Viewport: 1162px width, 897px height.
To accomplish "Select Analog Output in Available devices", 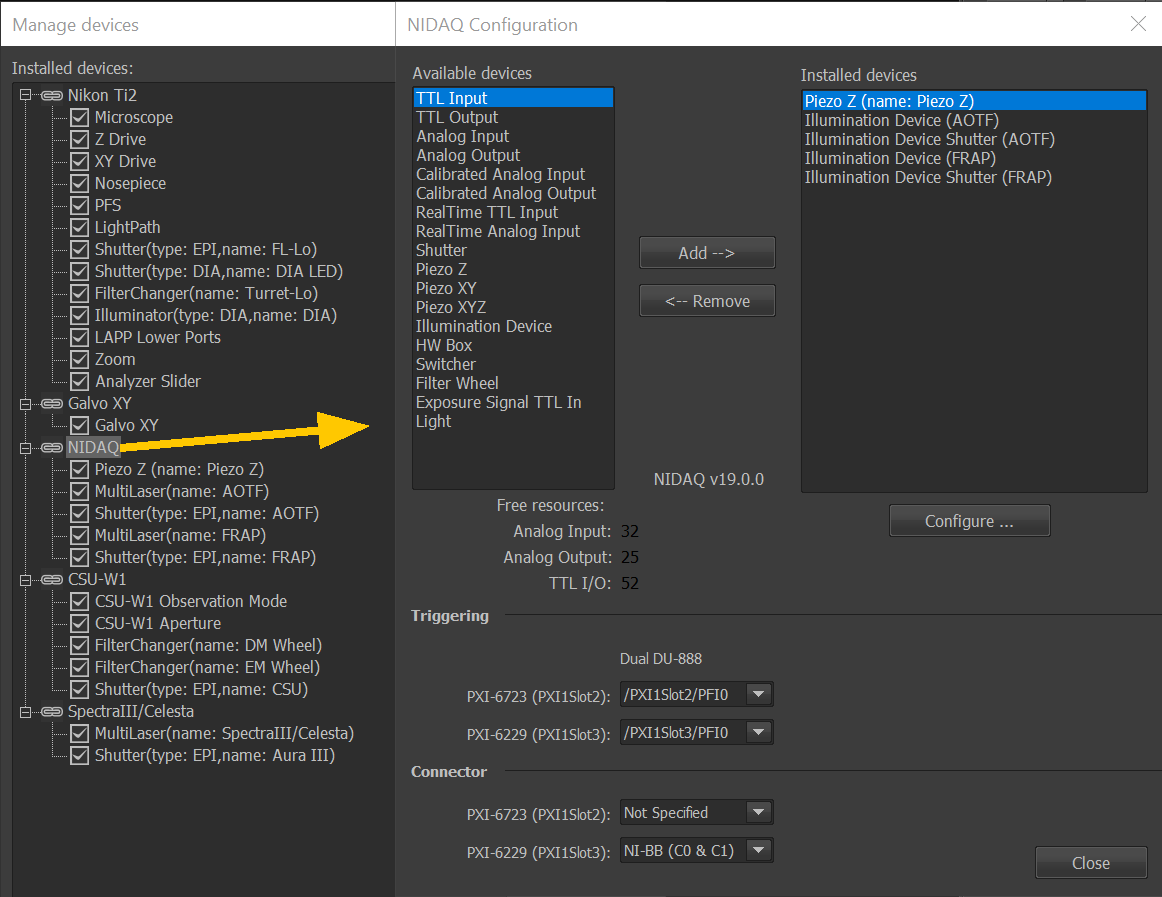I will pos(468,155).
